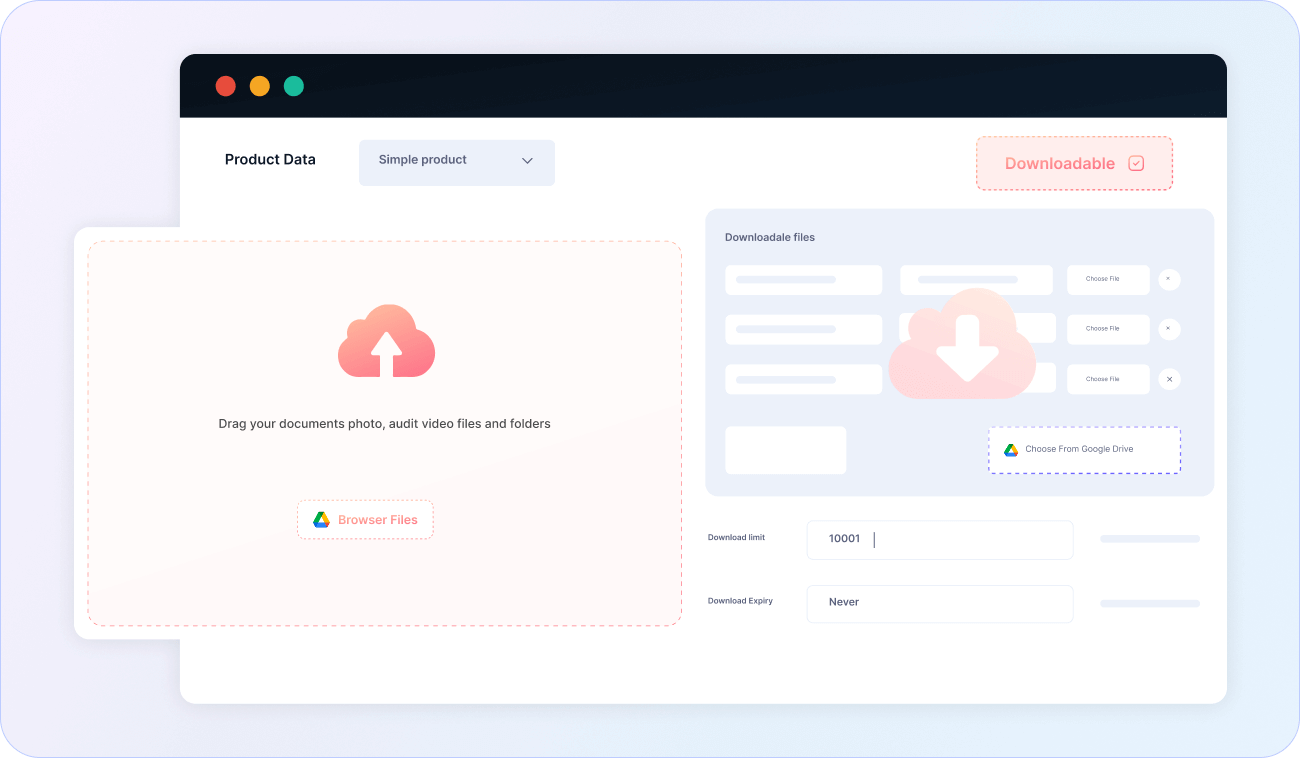Remove the first downloadable file row
The height and width of the screenshot is (758, 1300).
(1169, 279)
